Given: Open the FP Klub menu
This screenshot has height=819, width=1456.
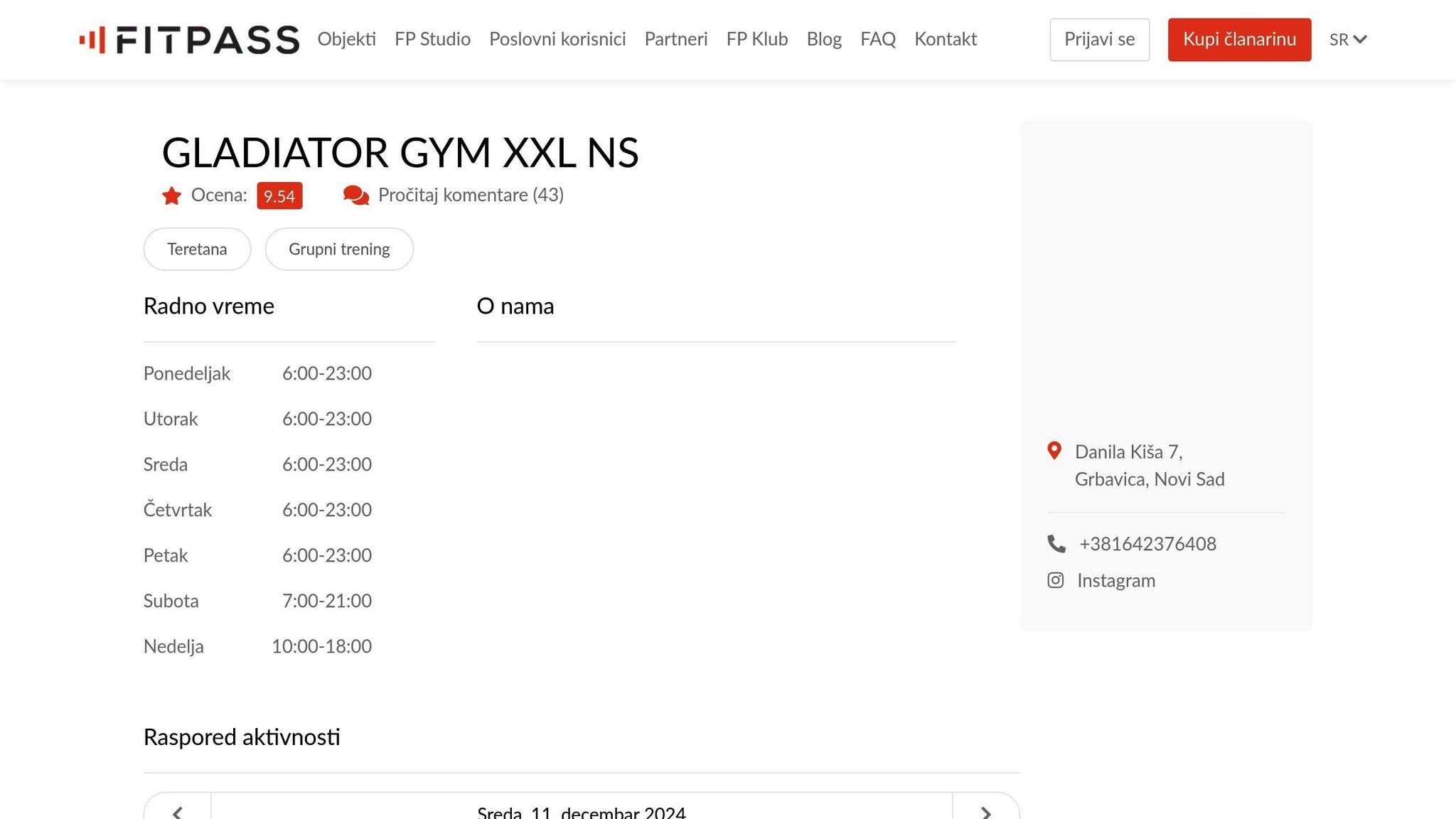Looking at the screenshot, I should (756, 39).
